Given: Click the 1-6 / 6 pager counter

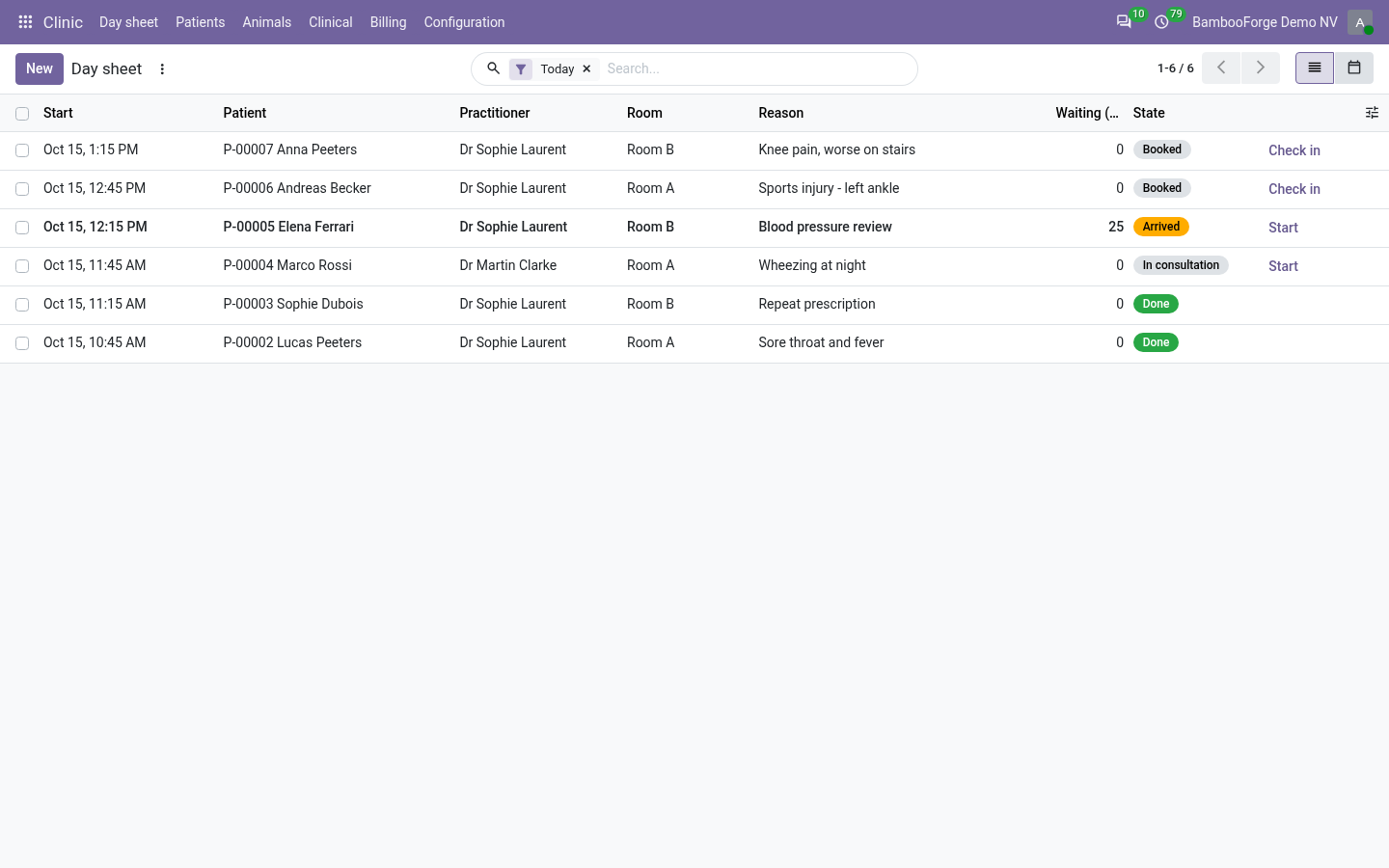Looking at the screenshot, I should point(1175,68).
